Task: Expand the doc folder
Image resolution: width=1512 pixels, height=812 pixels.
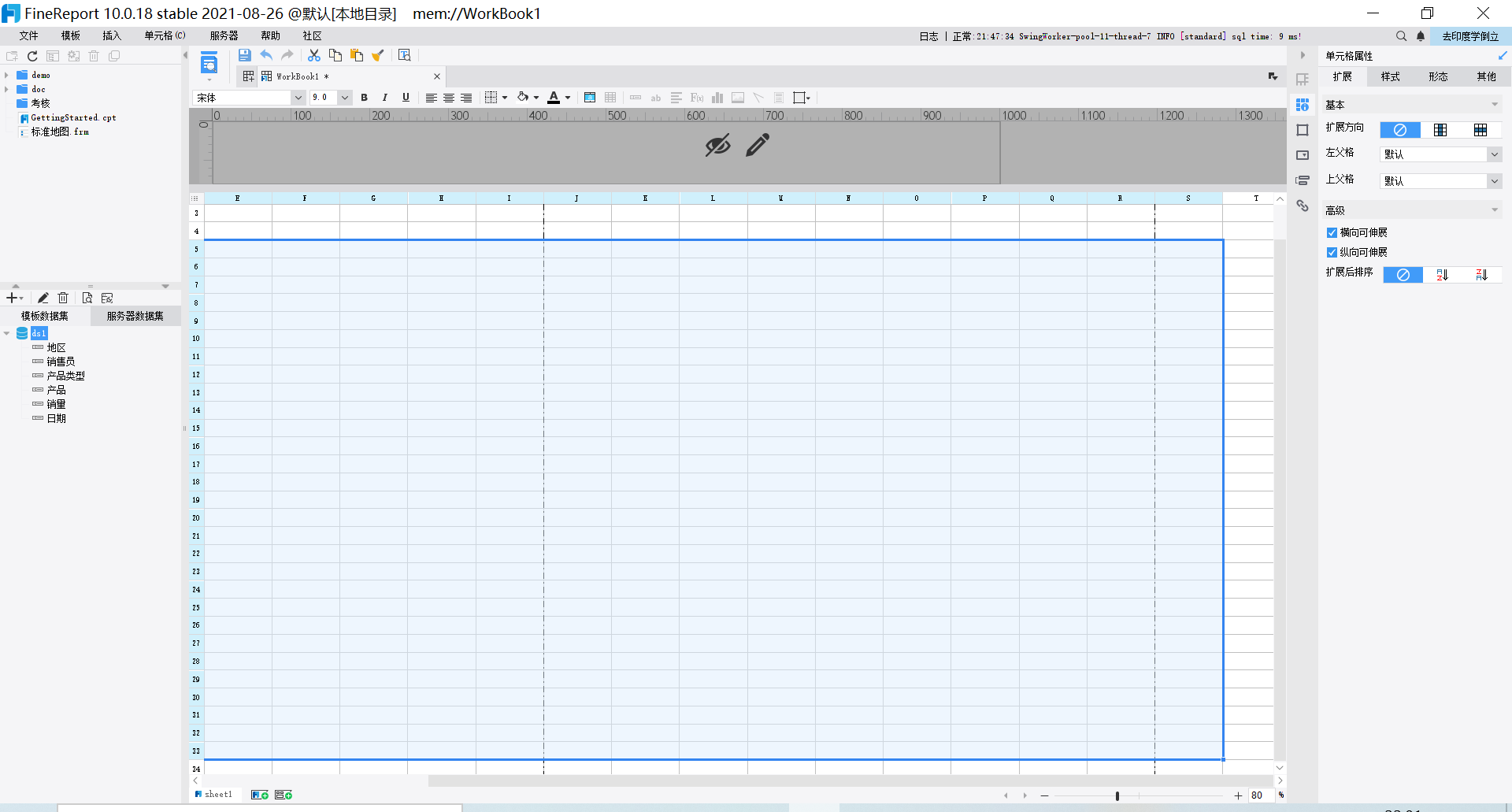Action: pyautogui.click(x=6, y=90)
